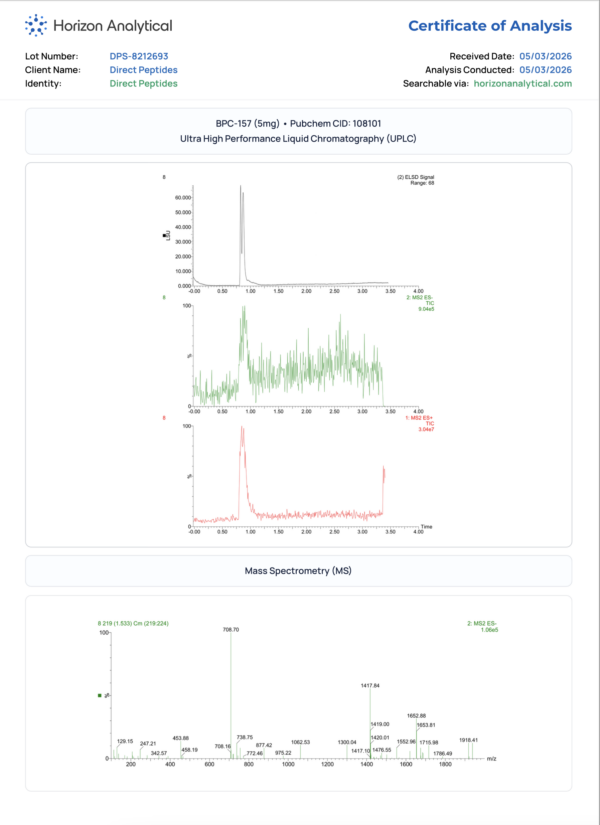Click the MS2 ES- 1.06e5 spectrum label

pos(483,627)
